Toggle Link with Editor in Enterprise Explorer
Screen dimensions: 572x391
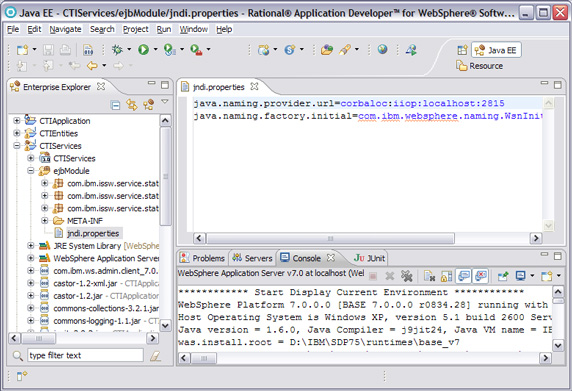[132, 105]
